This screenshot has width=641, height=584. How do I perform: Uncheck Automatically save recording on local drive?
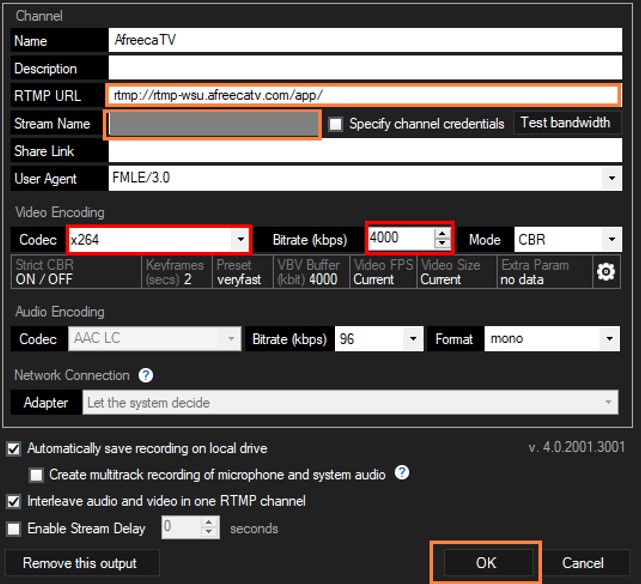click(13, 449)
